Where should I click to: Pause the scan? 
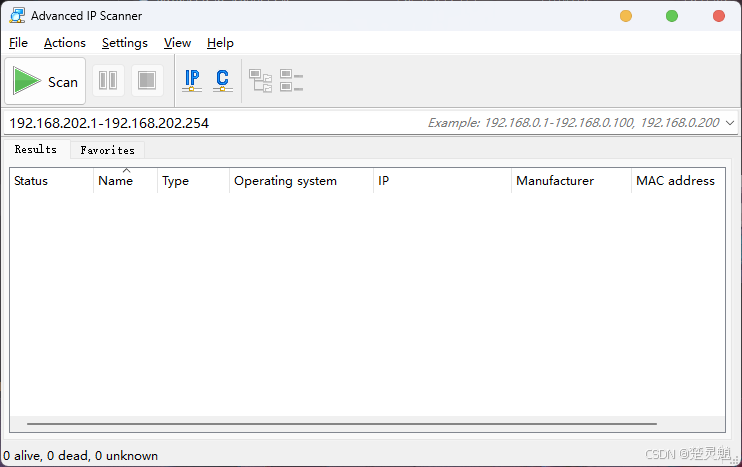pyautogui.click(x=108, y=80)
